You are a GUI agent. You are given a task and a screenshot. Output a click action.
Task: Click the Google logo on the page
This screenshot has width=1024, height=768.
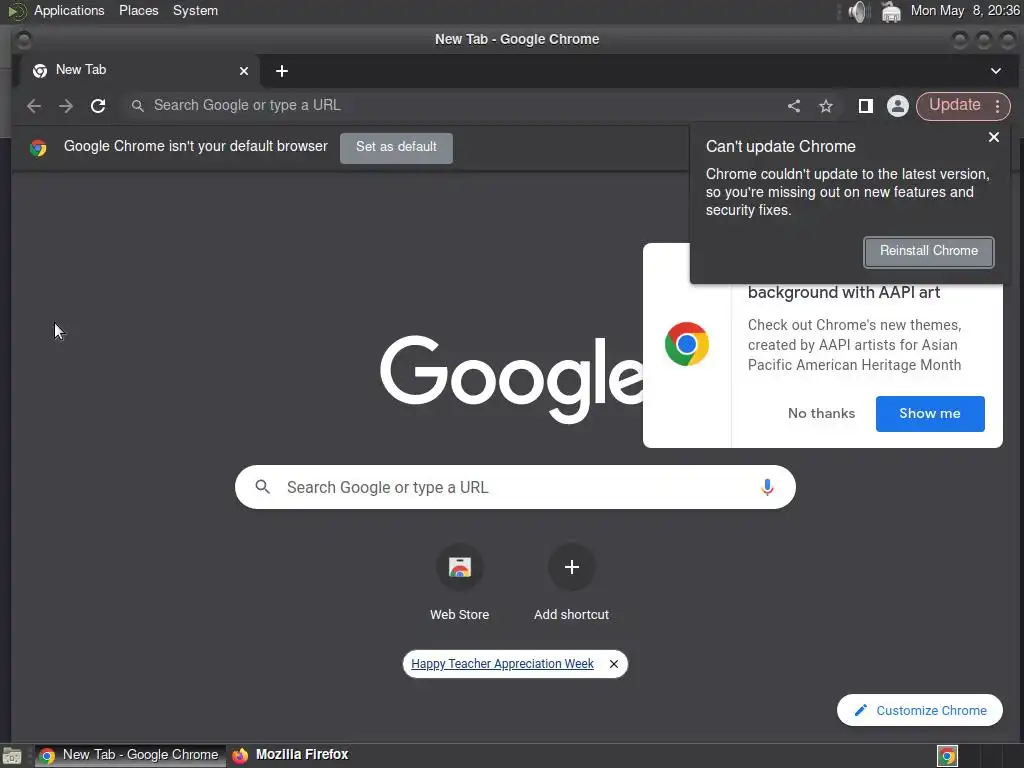[x=511, y=379]
